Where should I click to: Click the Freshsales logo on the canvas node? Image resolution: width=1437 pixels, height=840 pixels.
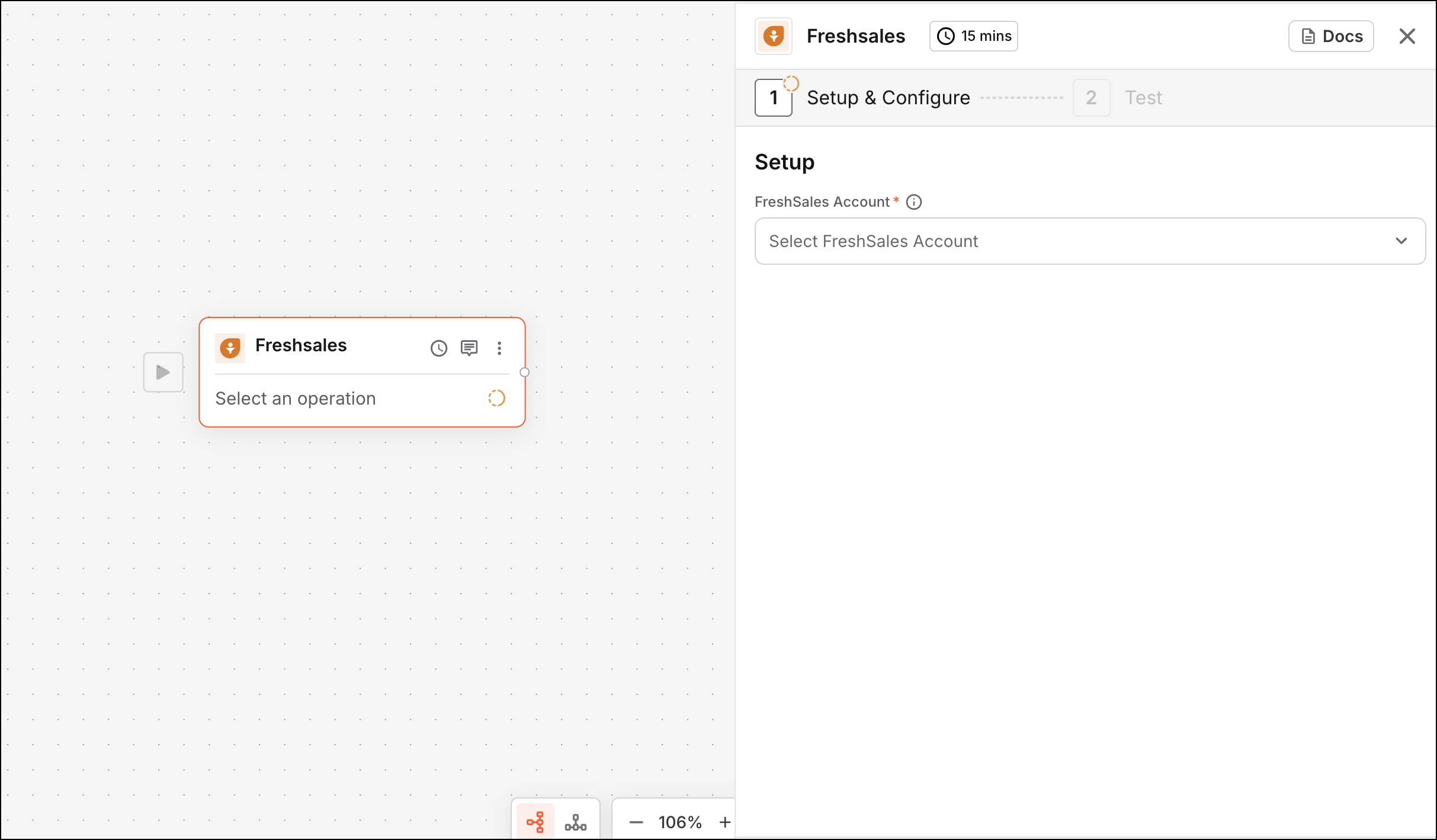click(230, 348)
